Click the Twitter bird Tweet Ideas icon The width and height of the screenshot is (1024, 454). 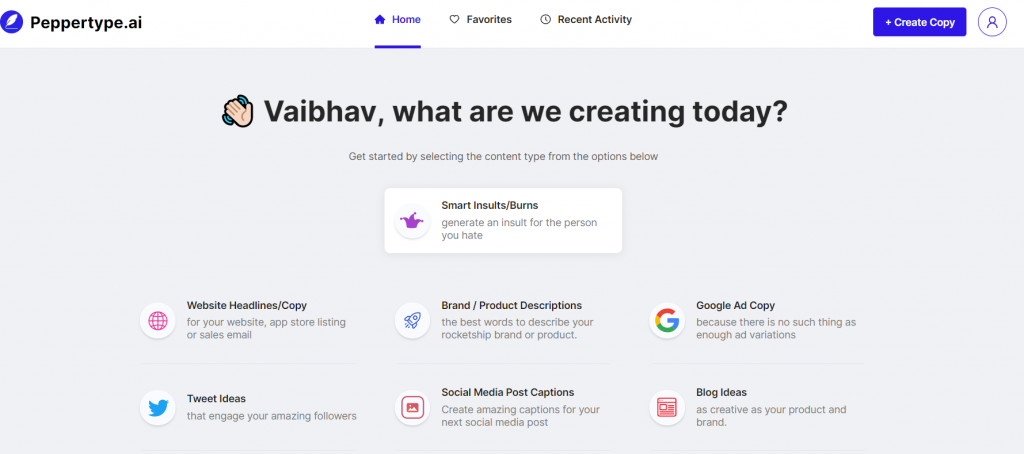158,407
